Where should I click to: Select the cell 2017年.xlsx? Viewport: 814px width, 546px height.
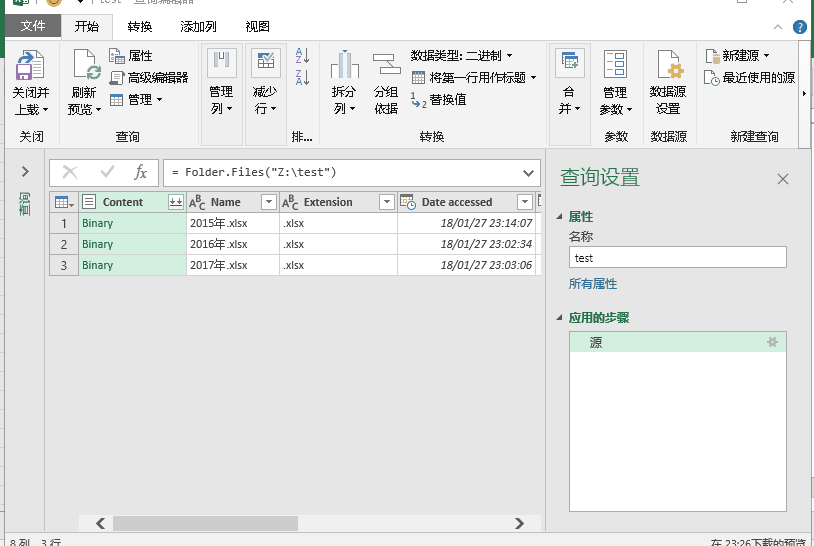[x=233, y=265]
